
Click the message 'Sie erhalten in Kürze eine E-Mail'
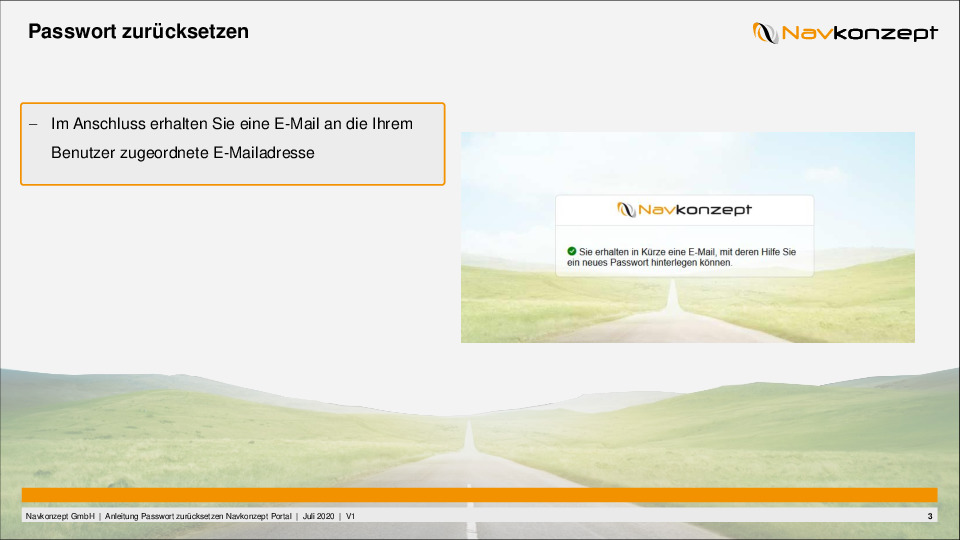(647, 252)
